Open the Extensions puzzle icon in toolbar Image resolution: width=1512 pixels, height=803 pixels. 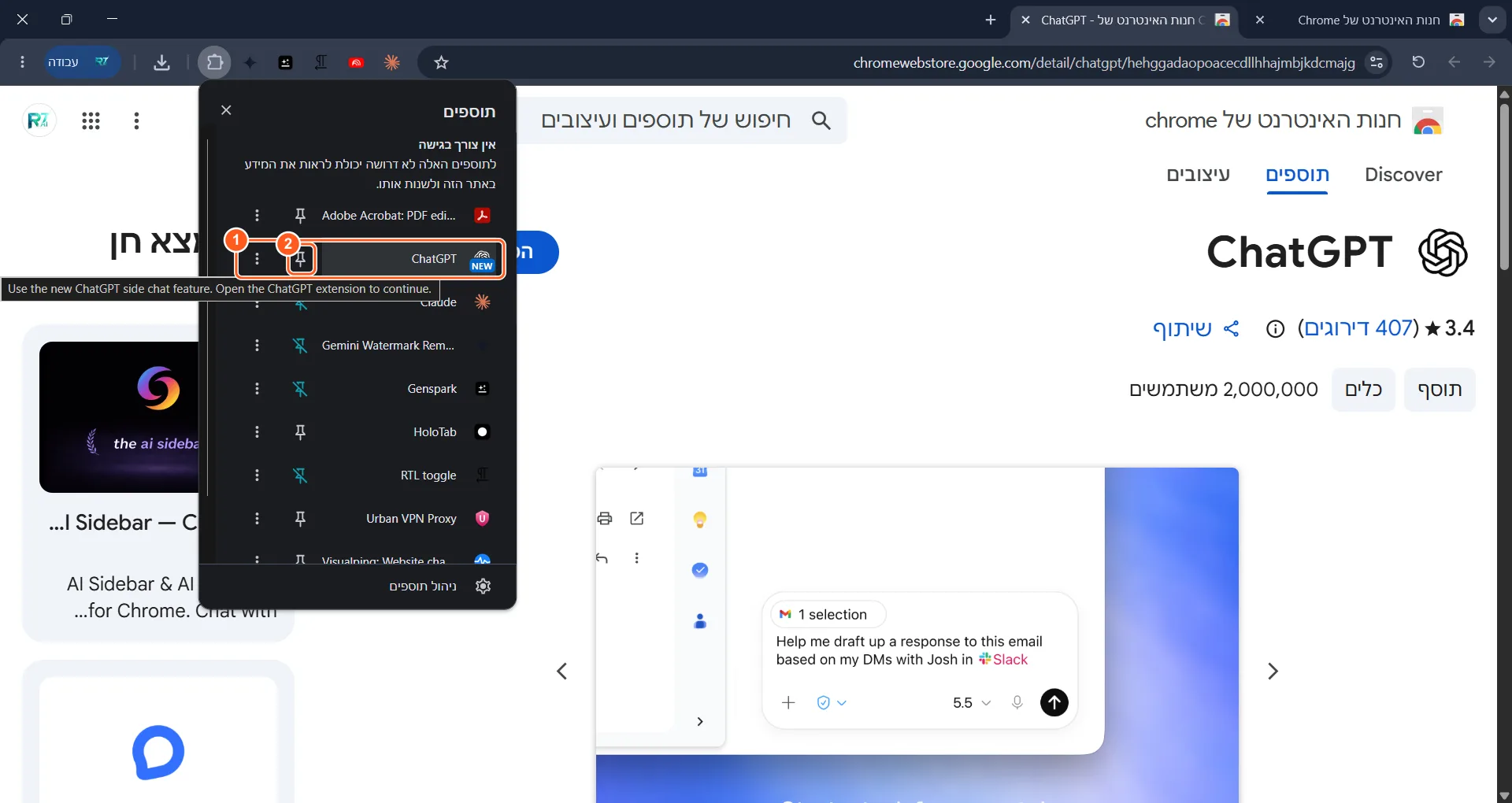pyautogui.click(x=214, y=62)
